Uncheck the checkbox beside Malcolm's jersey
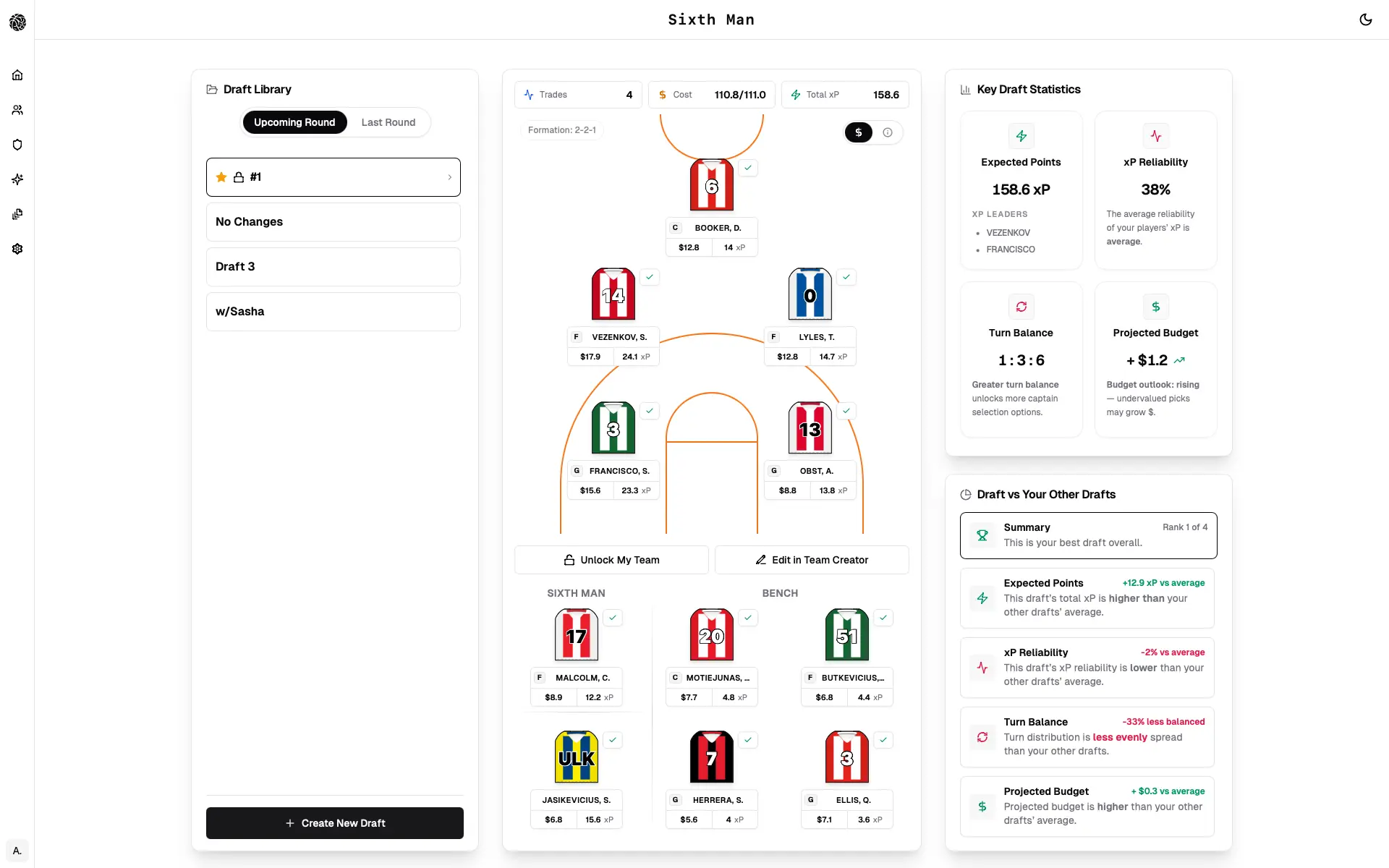Viewport: 1389px width, 868px height. pos(613,618)
